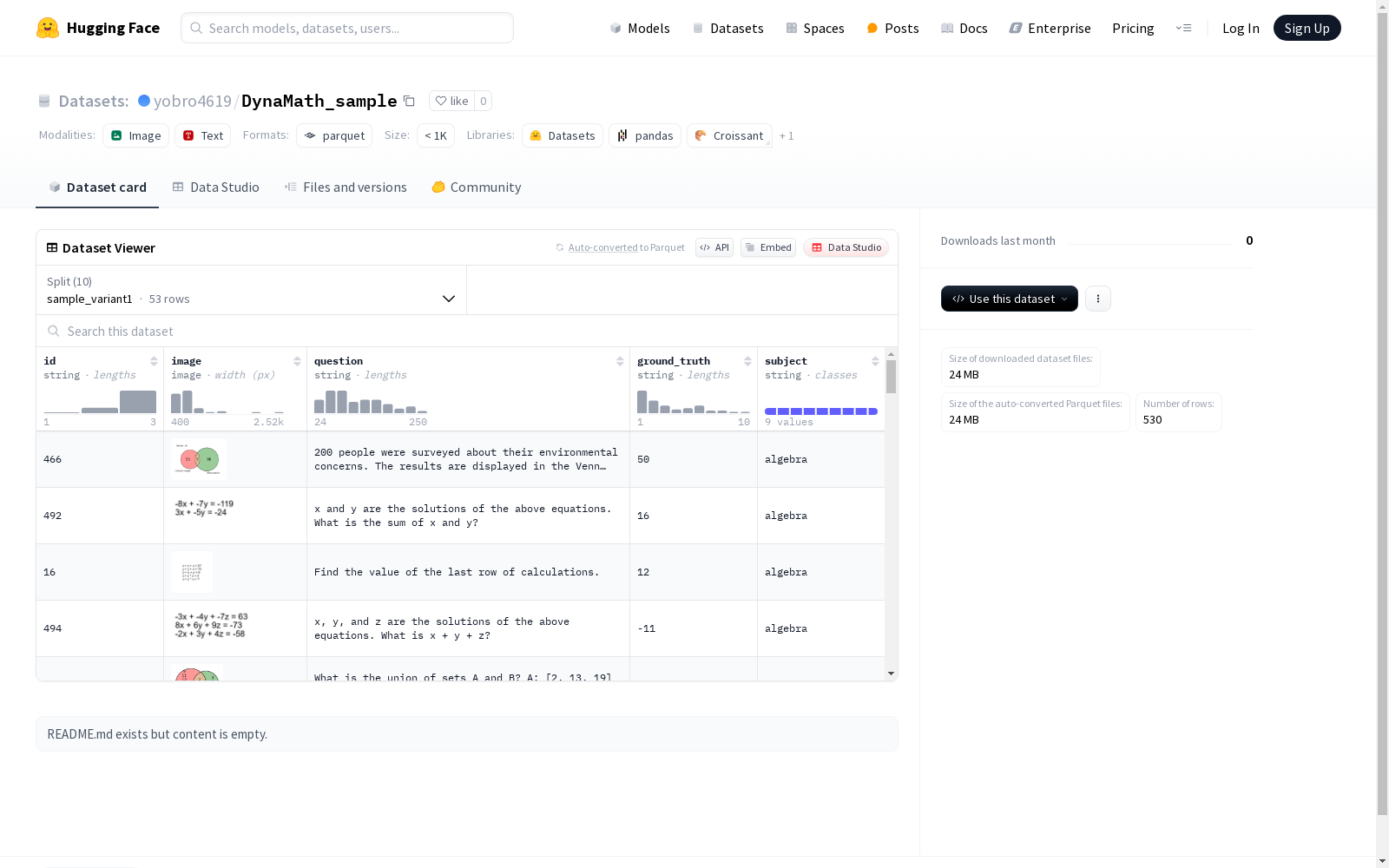The width and height of the screenshot is (1389, 868).
Task: Select the parquet format tag
Action: tap(334, 135)
